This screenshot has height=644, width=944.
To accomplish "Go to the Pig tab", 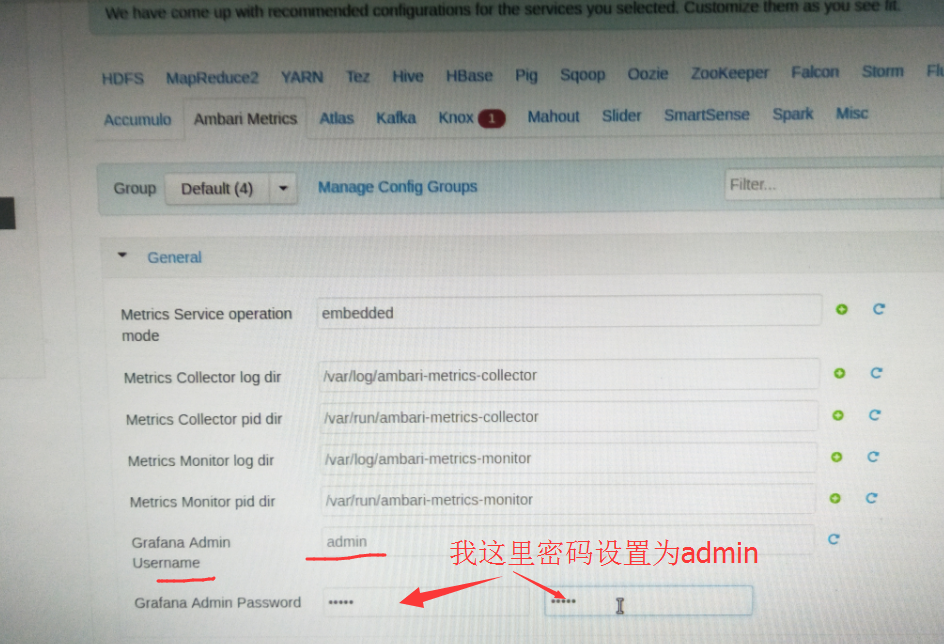I will 526,75.
